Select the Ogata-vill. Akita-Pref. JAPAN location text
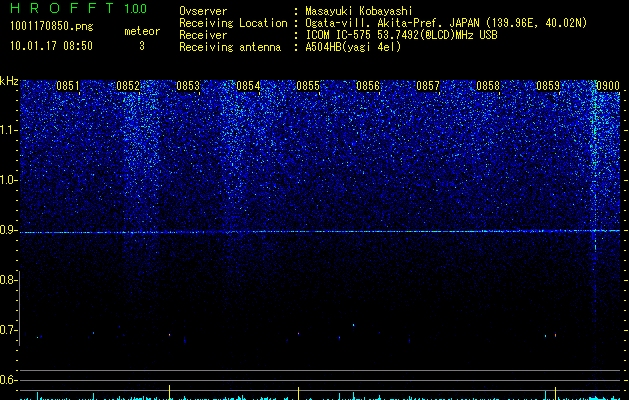 446,23
